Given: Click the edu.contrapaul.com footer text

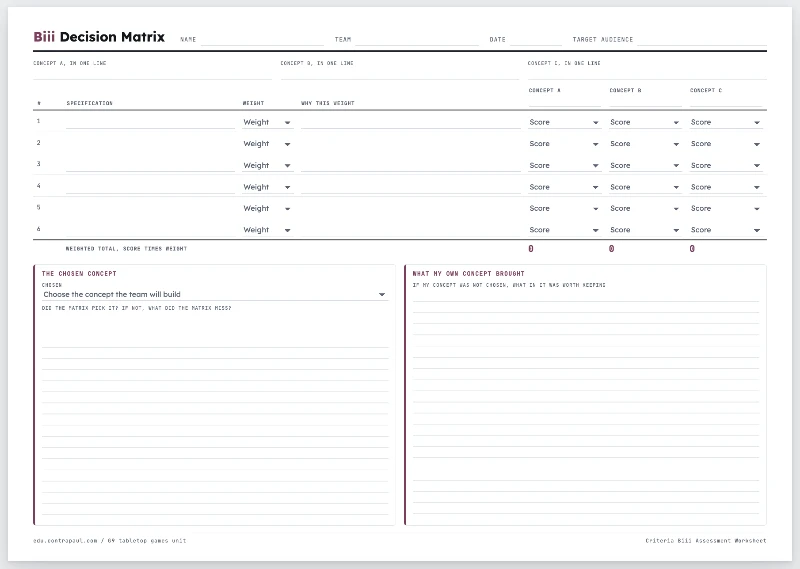Looking at the screenshot, I should [110, 540].
